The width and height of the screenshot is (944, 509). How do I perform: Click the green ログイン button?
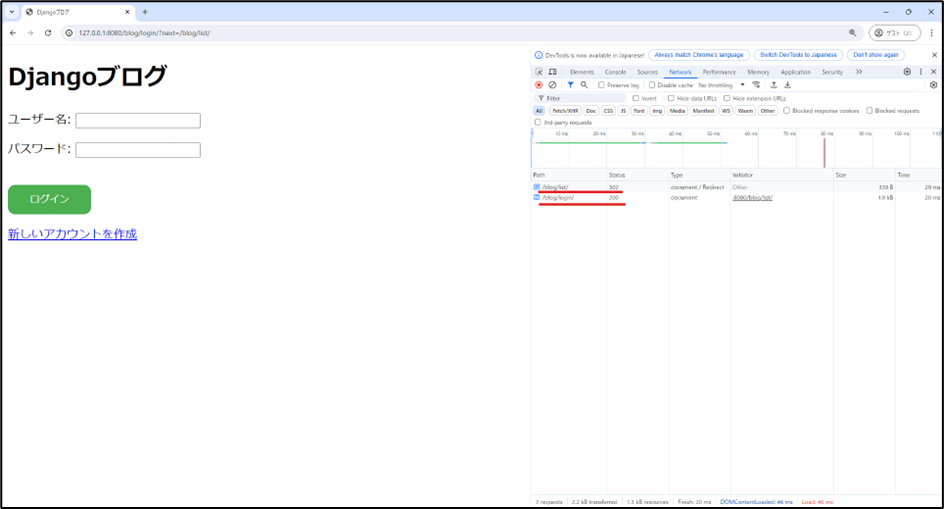[x=49, y=199]
